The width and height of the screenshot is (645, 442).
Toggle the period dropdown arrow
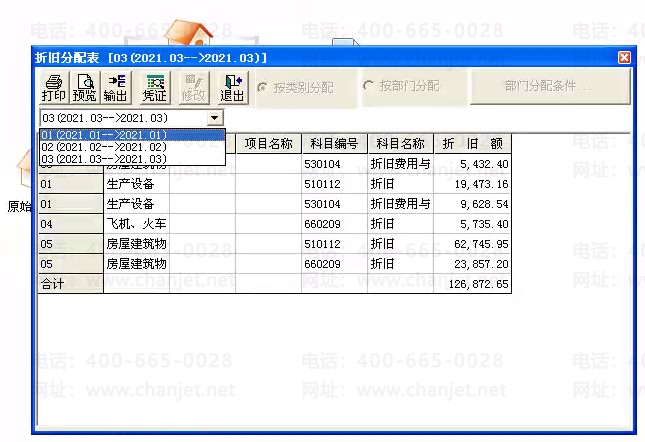pyautogui.click(x=214, y=118)
